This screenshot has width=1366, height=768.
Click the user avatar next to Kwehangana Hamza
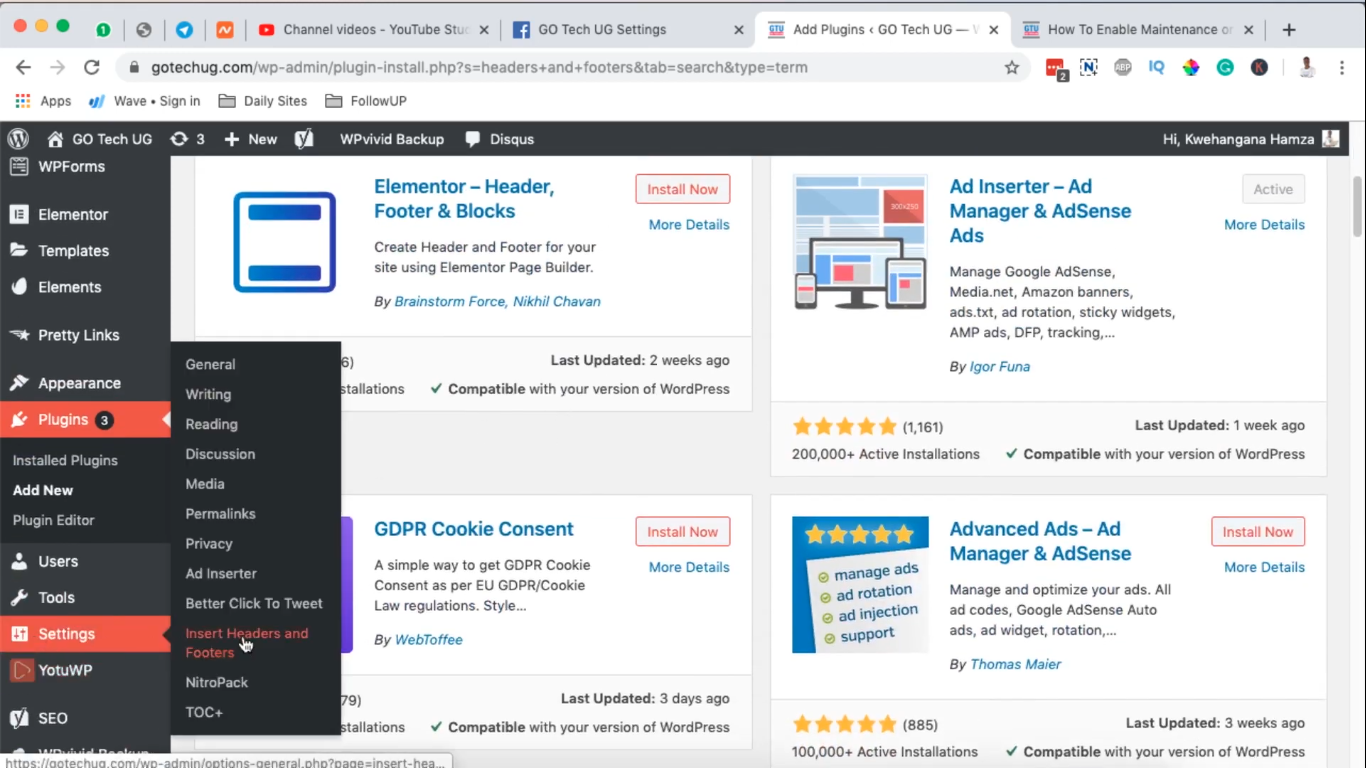[x=1330, y=139]
